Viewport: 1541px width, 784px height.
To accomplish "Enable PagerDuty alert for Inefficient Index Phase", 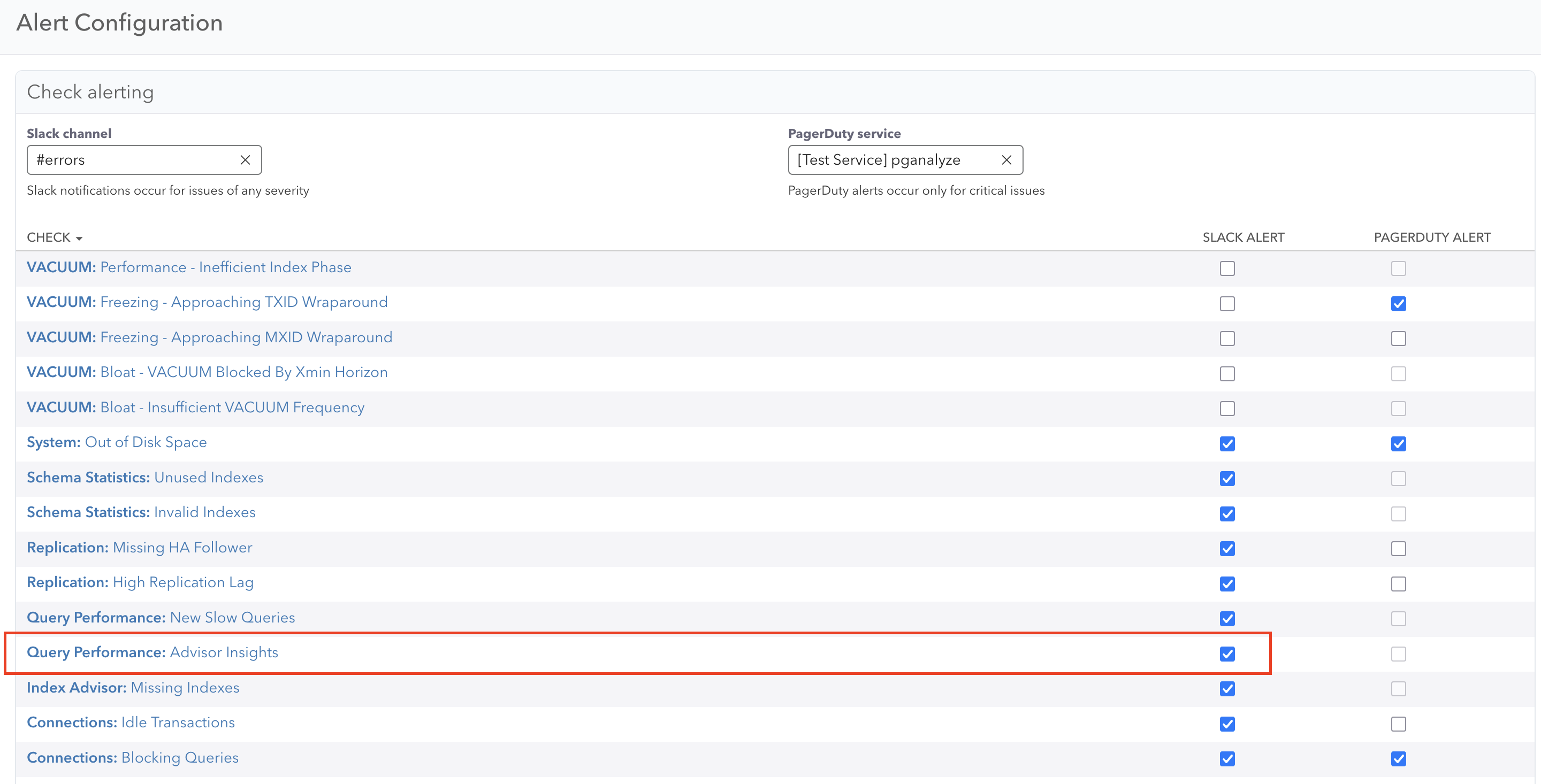I will pyautogui.click(x=1399, y=268).
